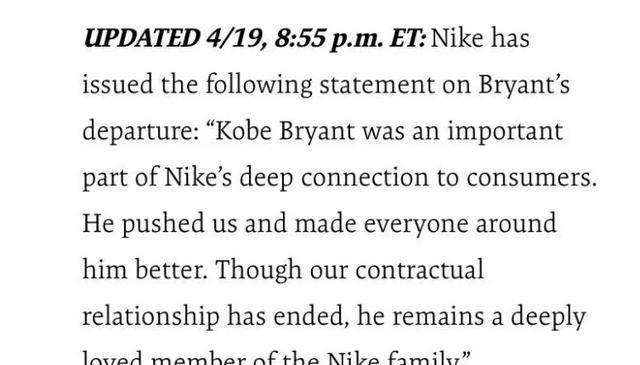Click the word "everyone" in the statement
This screenshot has width=640, height=365.
416,225
